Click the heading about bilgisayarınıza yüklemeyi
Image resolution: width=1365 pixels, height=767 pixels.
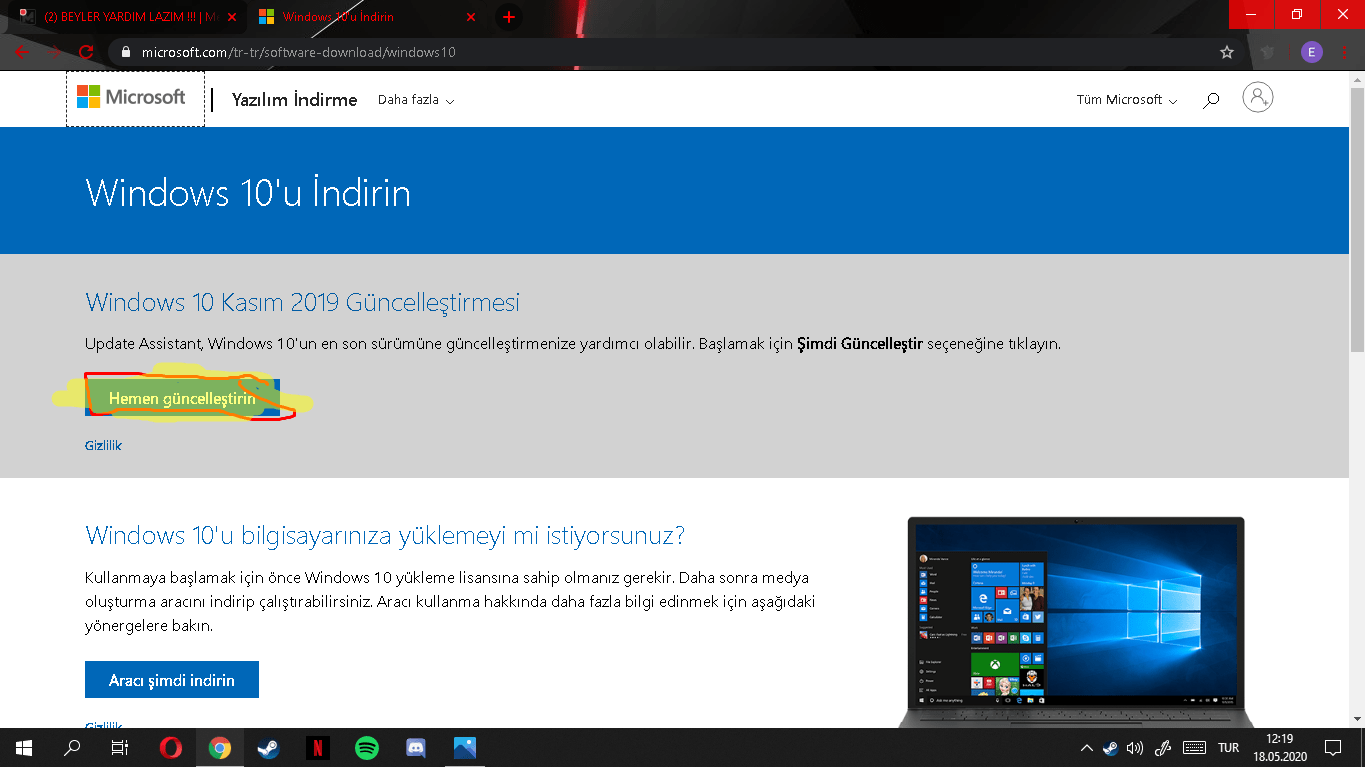tap(385, 535)
